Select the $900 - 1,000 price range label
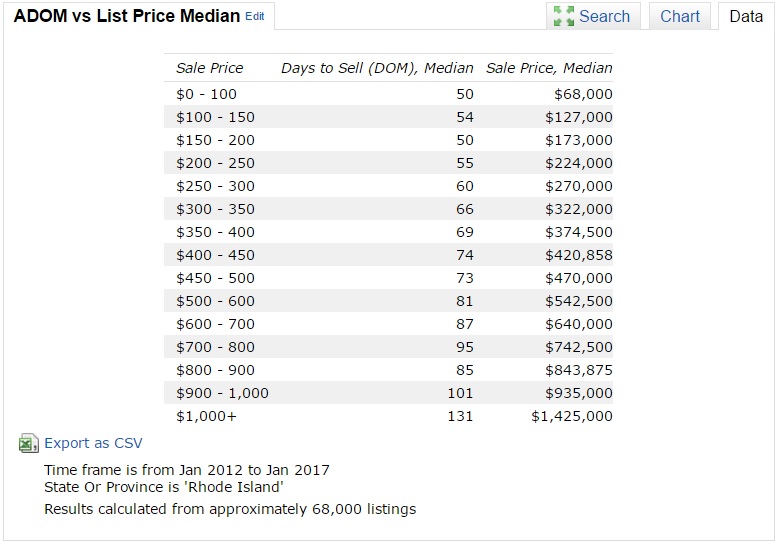 pos(222,393)
